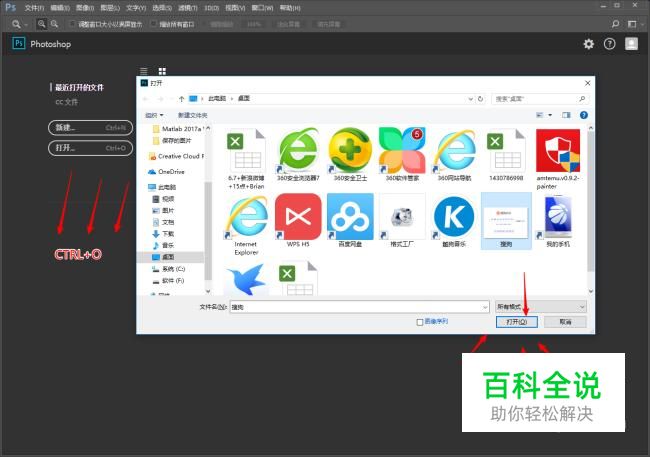The image size is (650, 457).
Task: Open the 窗口 menu
Action: (x=262, y=8)
